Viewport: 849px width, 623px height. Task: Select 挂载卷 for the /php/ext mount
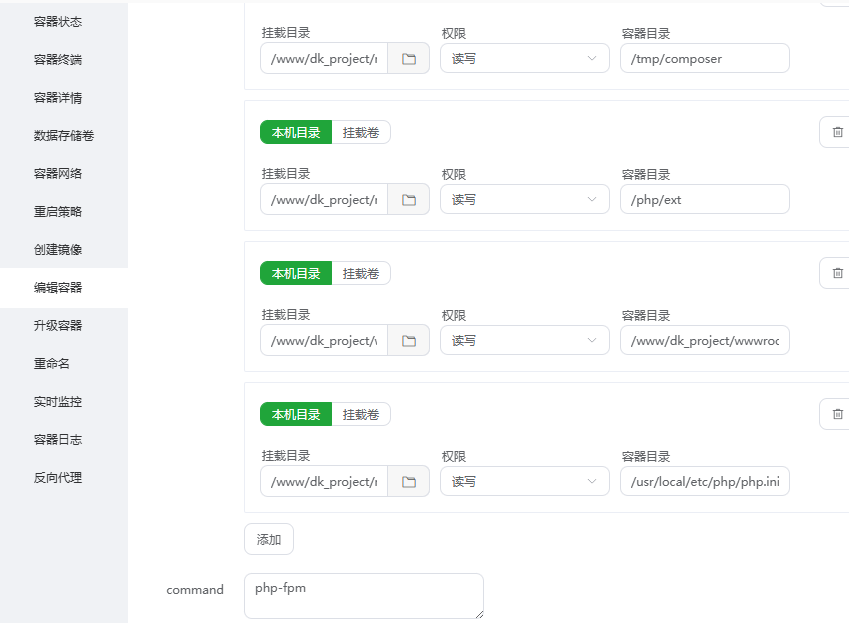pos(361,132)
